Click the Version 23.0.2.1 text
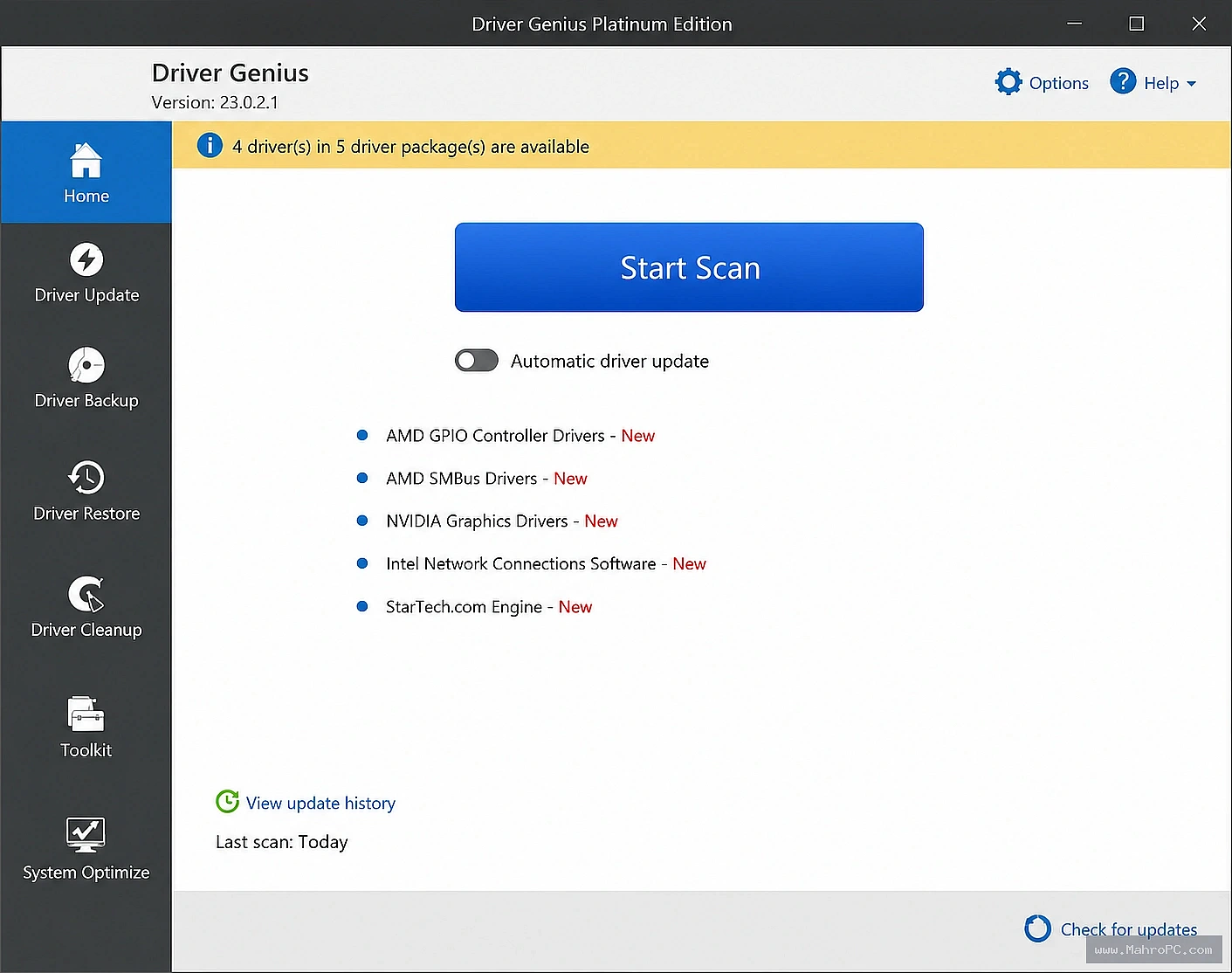 click(215, 102)
